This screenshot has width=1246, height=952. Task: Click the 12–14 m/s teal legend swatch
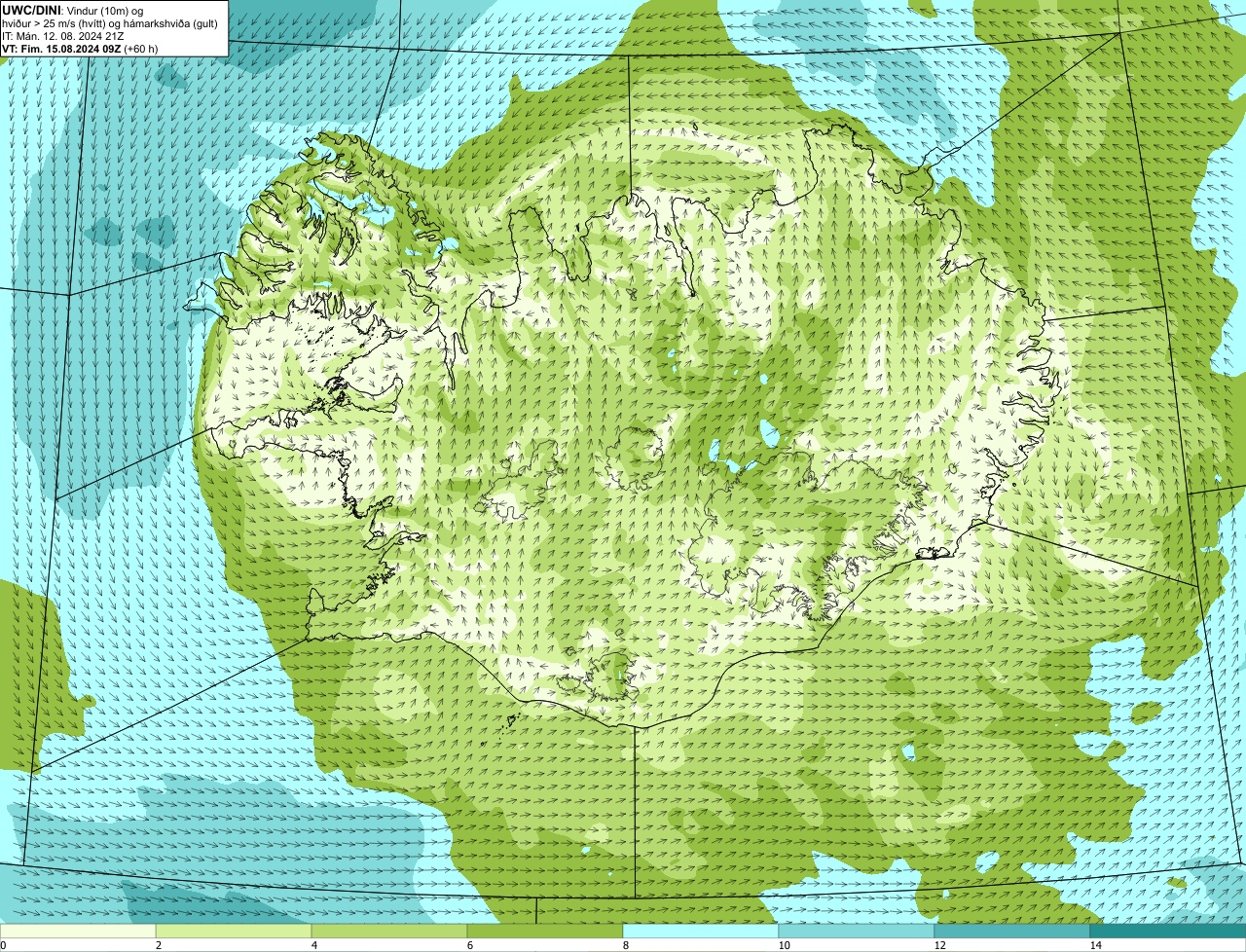click(1012, 931)
